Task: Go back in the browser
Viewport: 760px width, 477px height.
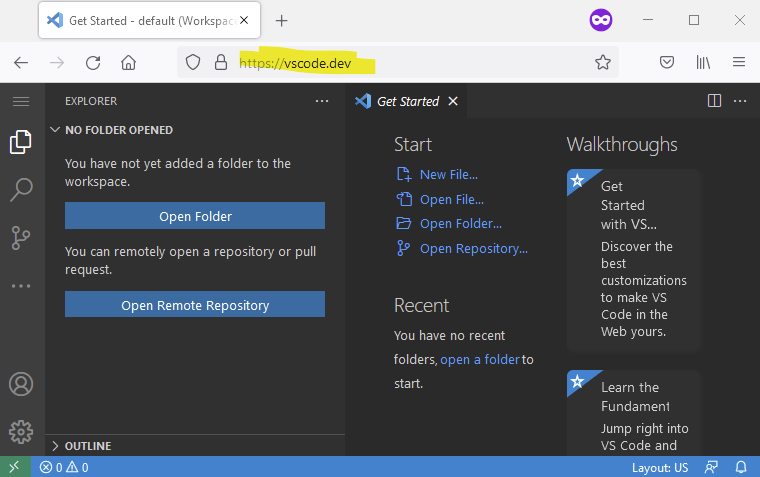Action: tap(21, 63)
